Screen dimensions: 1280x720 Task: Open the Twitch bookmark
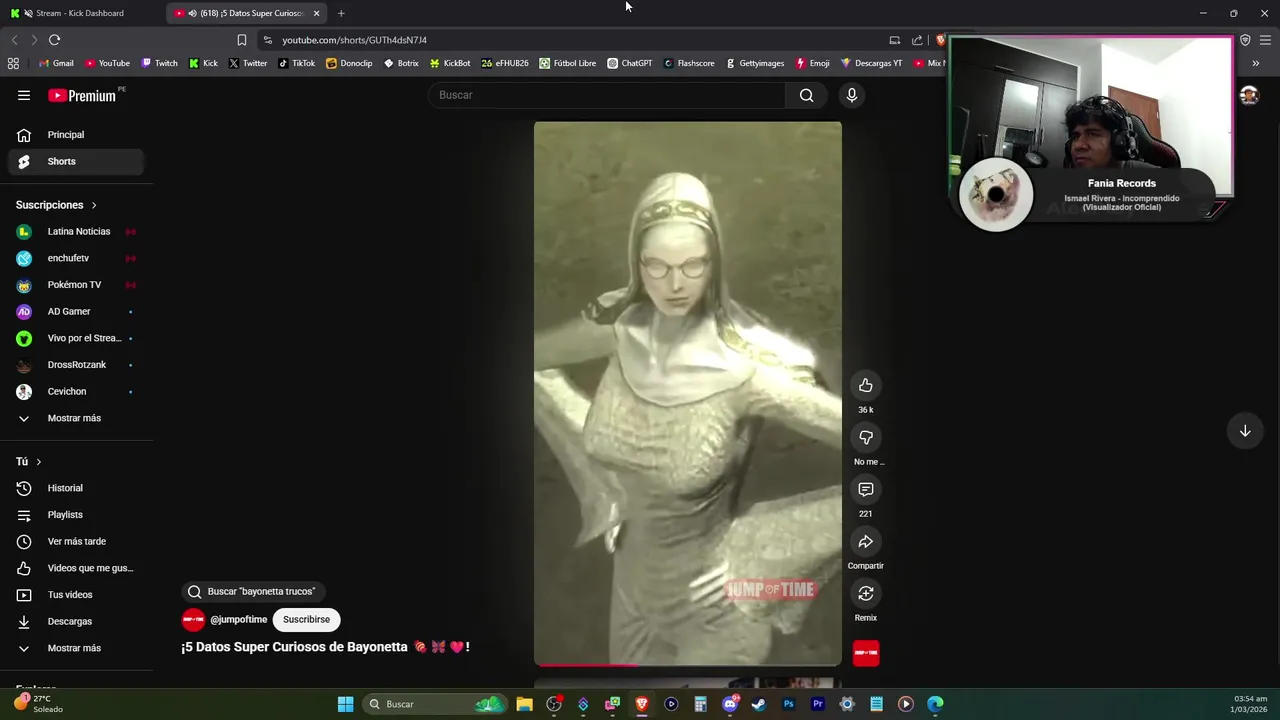tap(160, 63)
